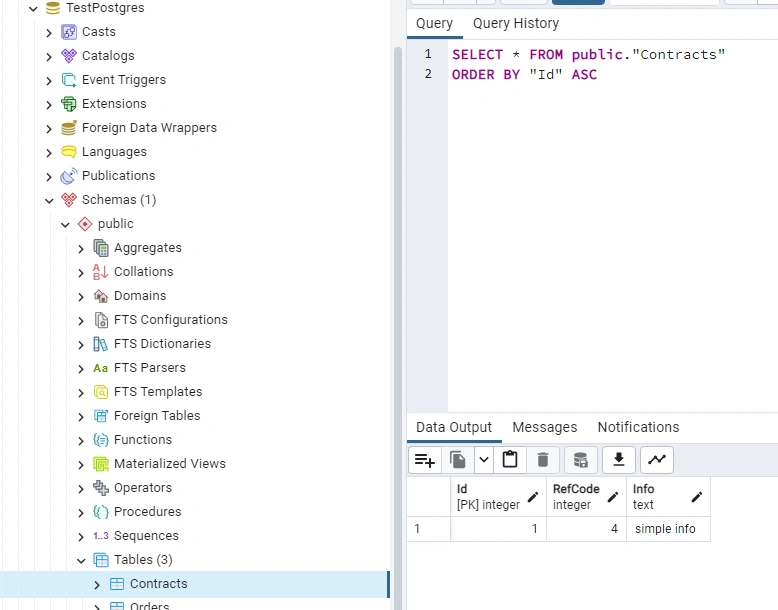This screenshot has width=778, height=610.
Task: Click the edit pencil on RefCode column
Action: coord(613,497)
